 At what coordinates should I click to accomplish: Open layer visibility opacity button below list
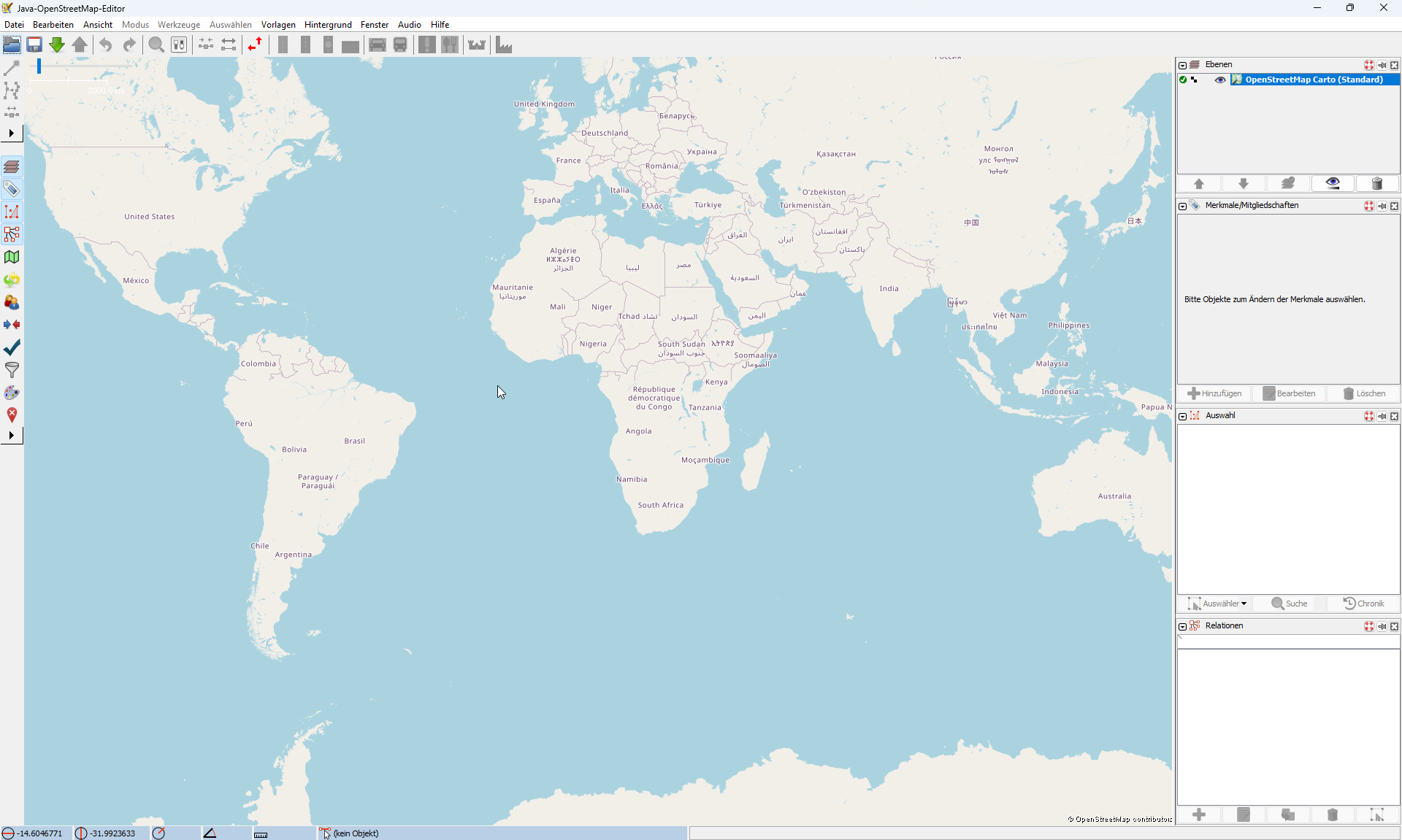(1332, 183)
